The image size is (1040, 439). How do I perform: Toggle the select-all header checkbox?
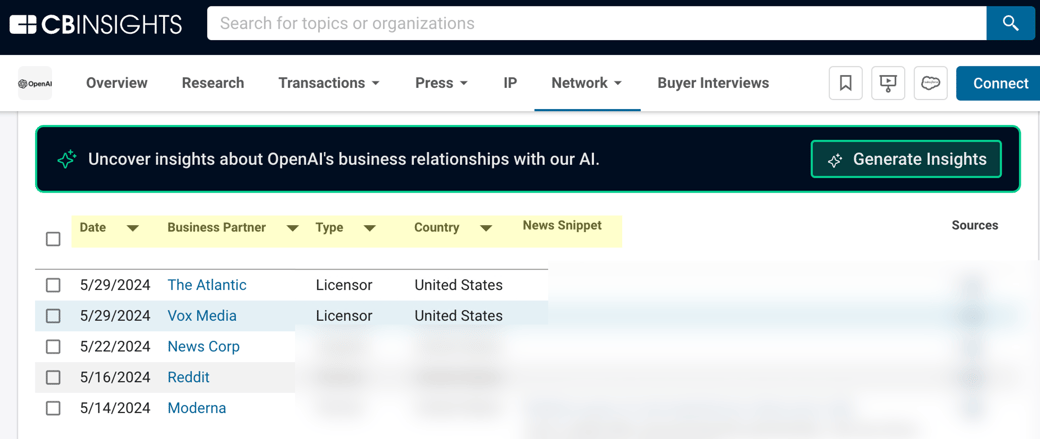pos(53,239)
